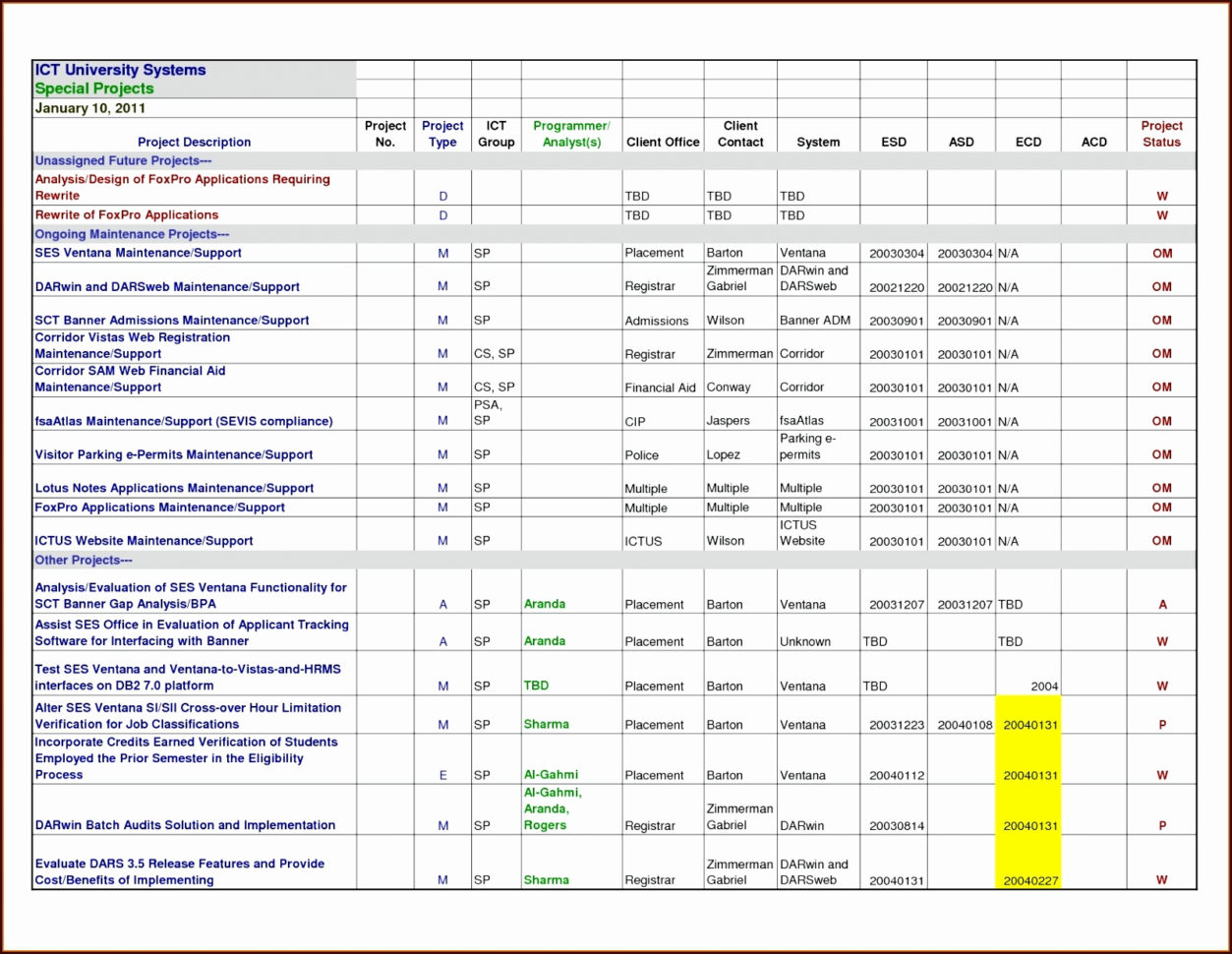Select the Zimmerman Gabriel client contact for DARwin
This screenshot has height=954, width=1232.
tap(739, 279)
